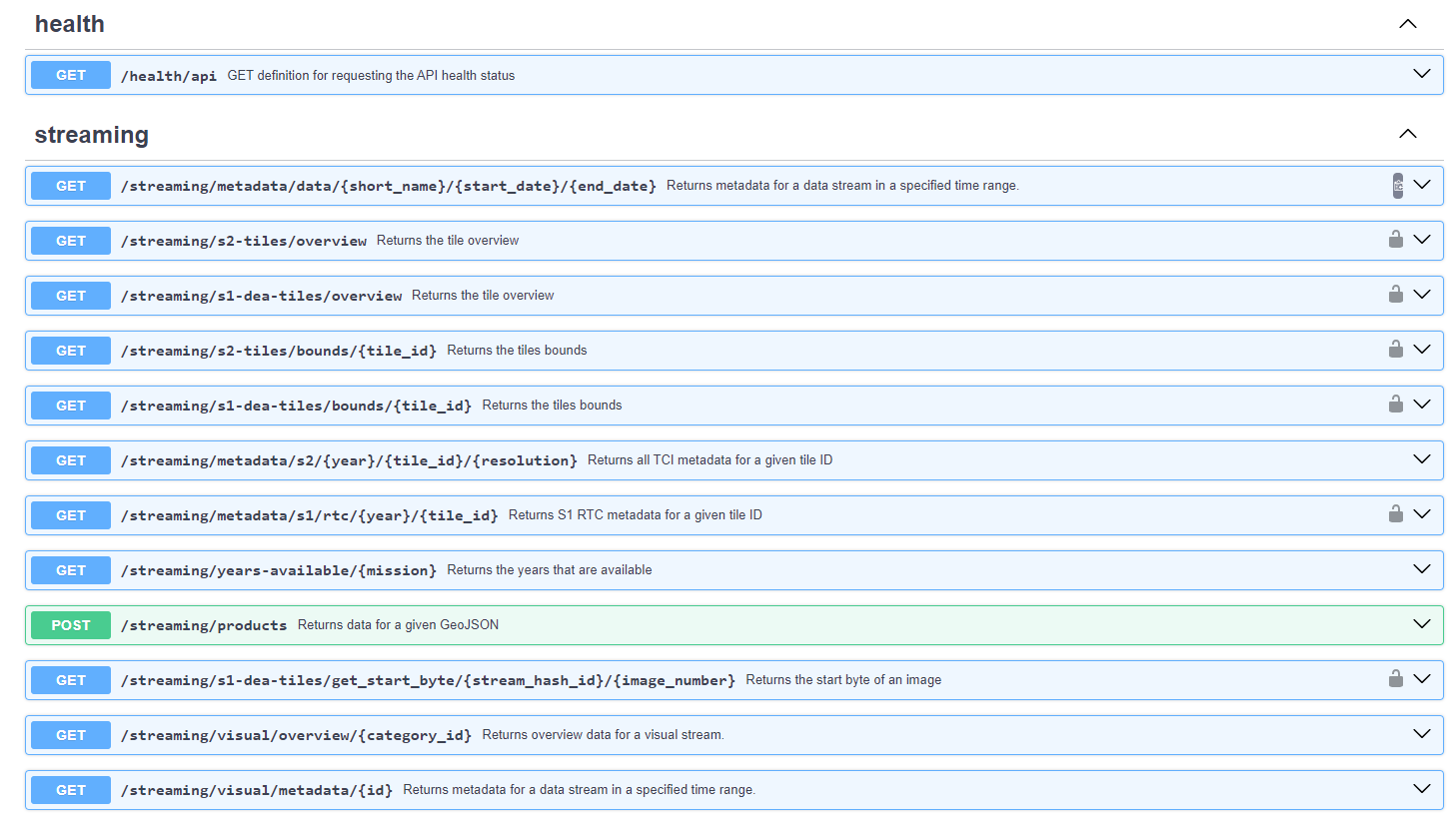This screenshot has width=1456, height=824.
Task: Collapse the health section using its chevron
Action: 1408,24
